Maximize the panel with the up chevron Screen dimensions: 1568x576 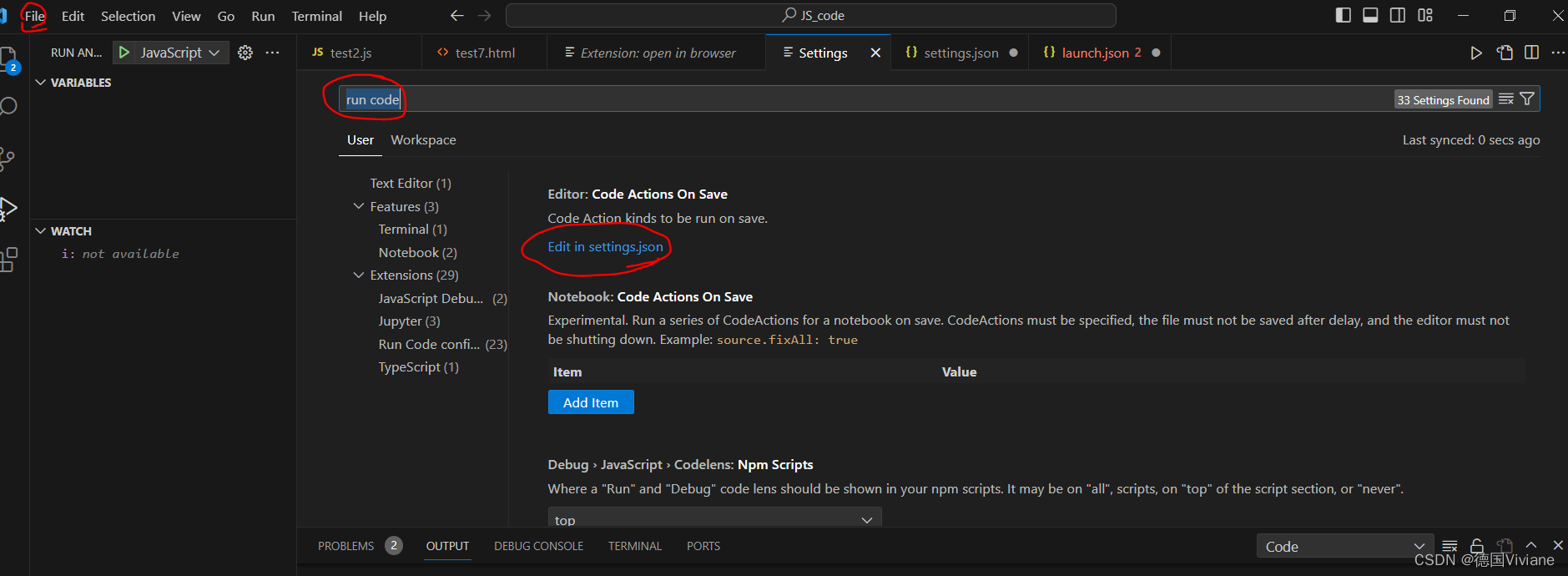(1531, 546)
